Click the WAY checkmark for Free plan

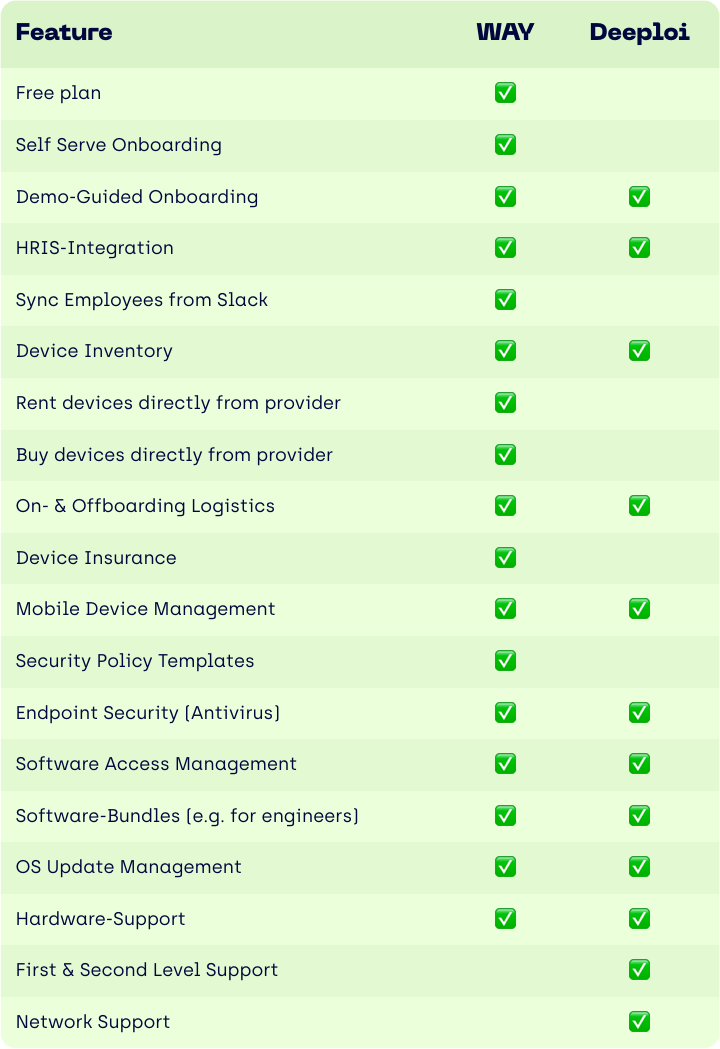[505, 93]
